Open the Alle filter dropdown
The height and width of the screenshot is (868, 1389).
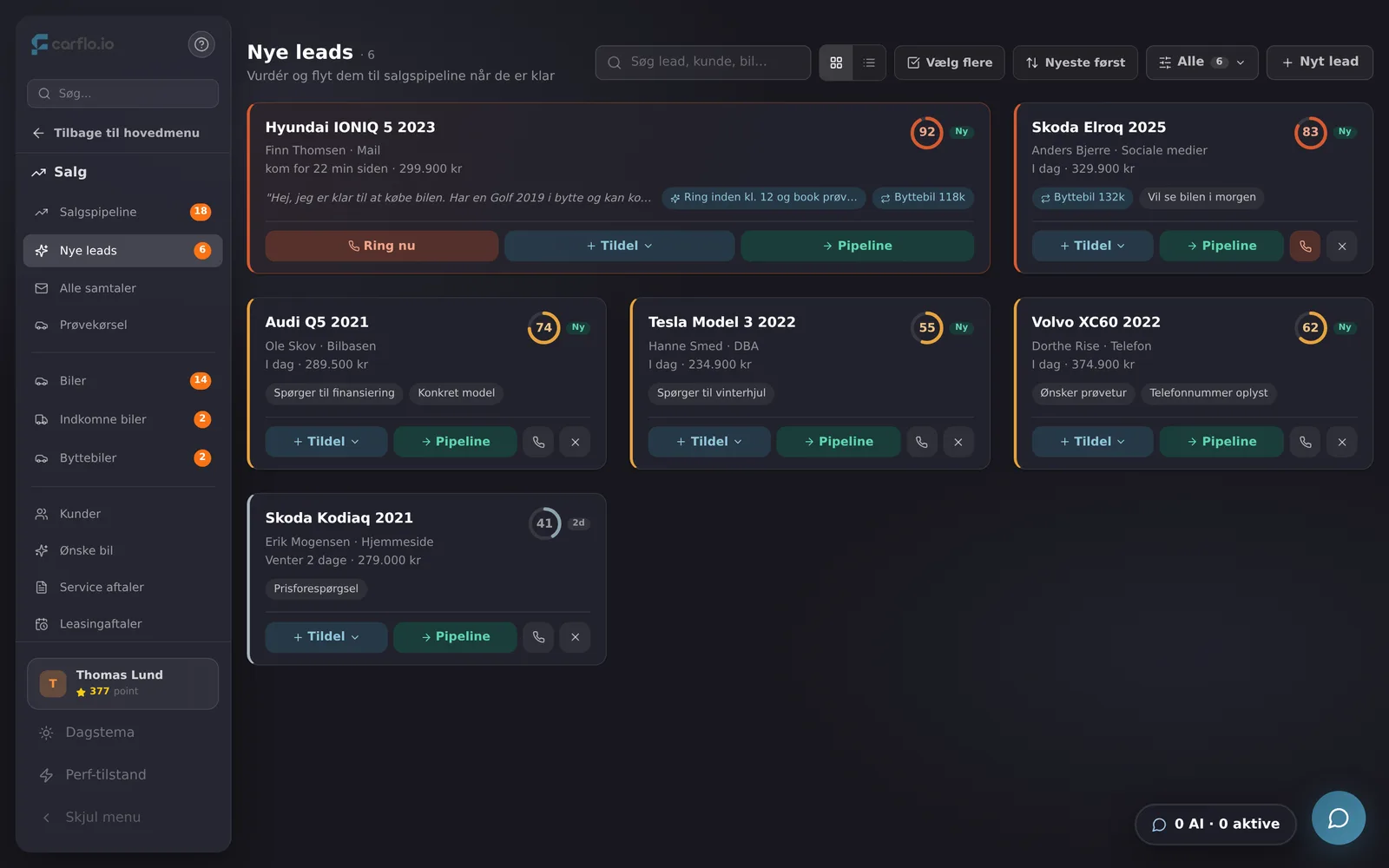click(1202, 62)
